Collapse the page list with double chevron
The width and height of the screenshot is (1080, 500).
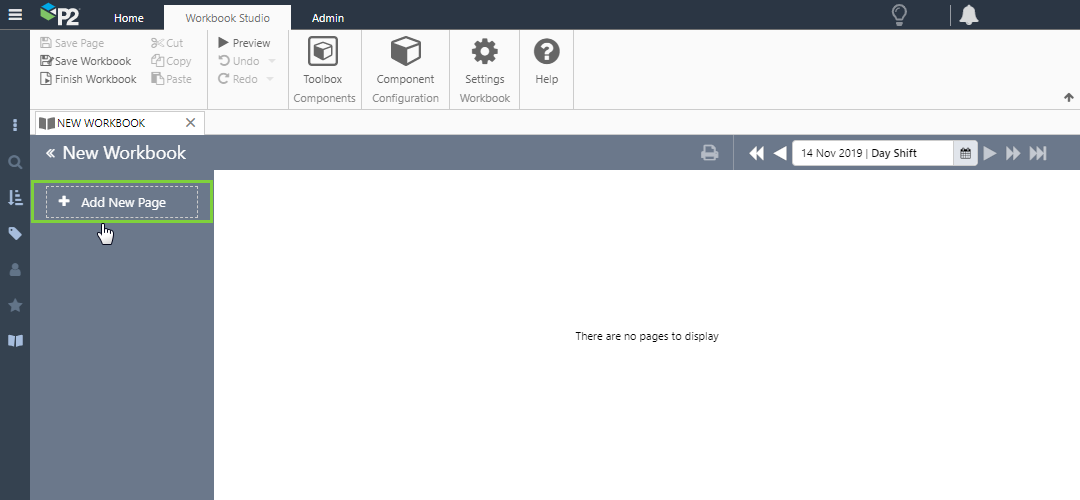coord(50,153)
